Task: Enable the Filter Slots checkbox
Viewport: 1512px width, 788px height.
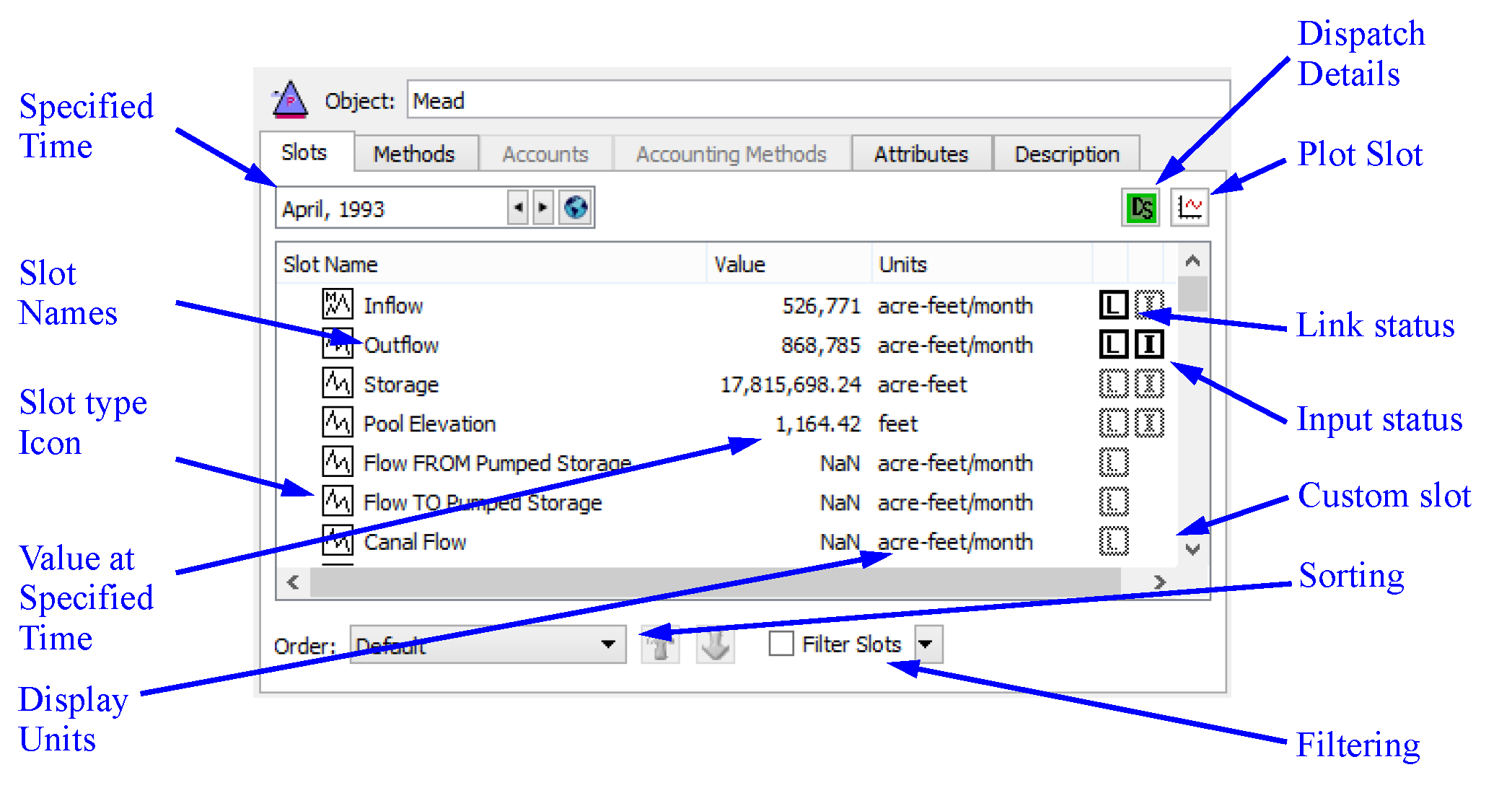Action: click(781, 643)
